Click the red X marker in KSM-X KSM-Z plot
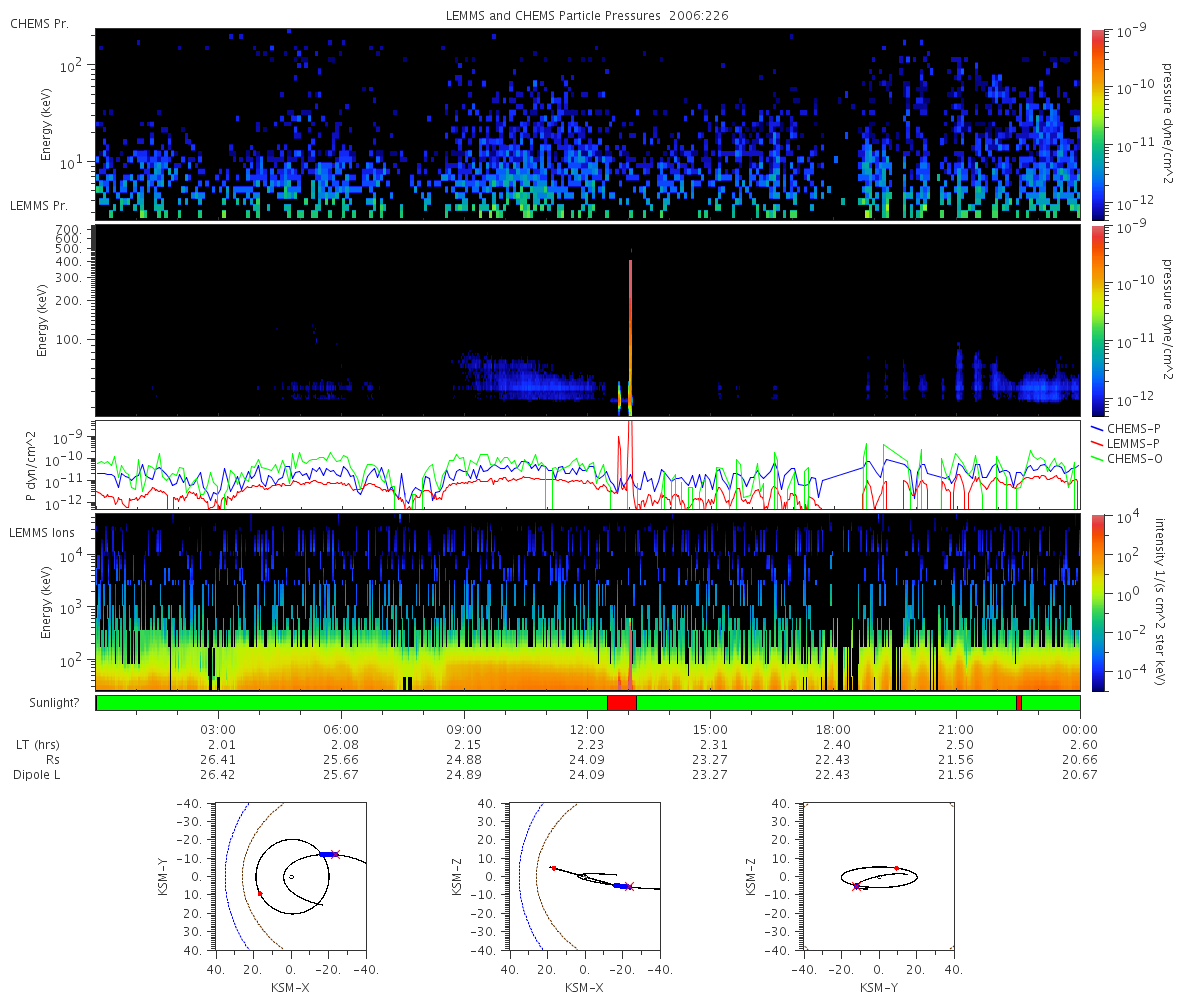The height and width of the screenshot is (1000, 1200). (630, 886)
